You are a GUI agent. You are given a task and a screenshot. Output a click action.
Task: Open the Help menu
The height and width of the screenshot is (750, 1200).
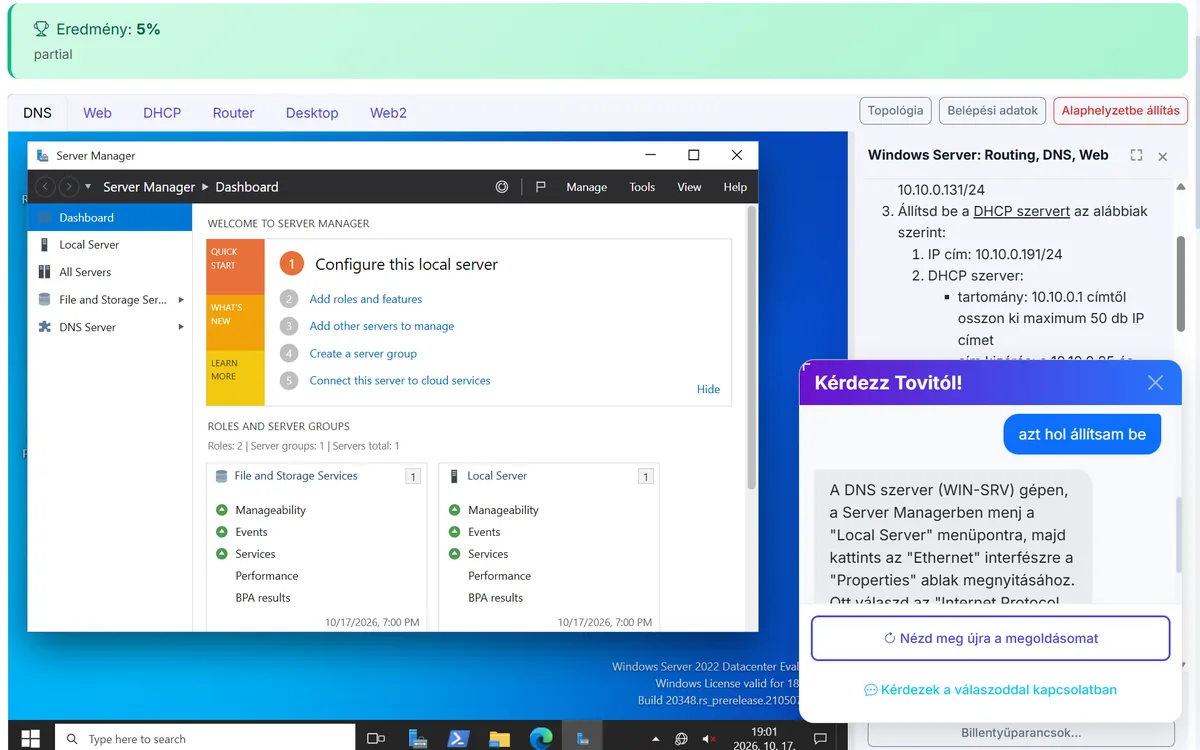coord(735,187)
